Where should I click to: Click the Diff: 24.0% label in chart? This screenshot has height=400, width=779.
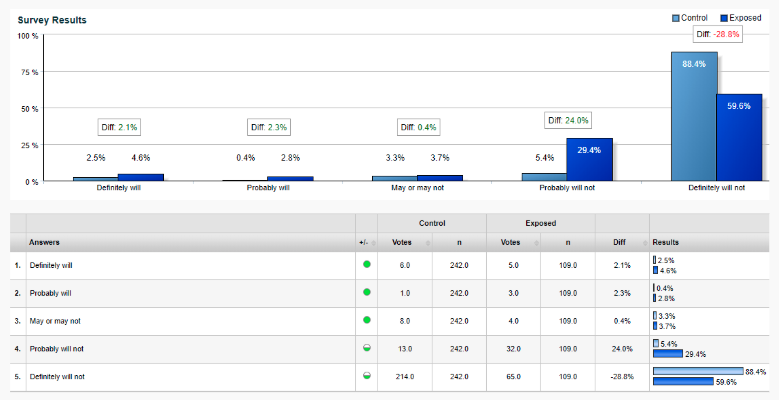(568, 120)
